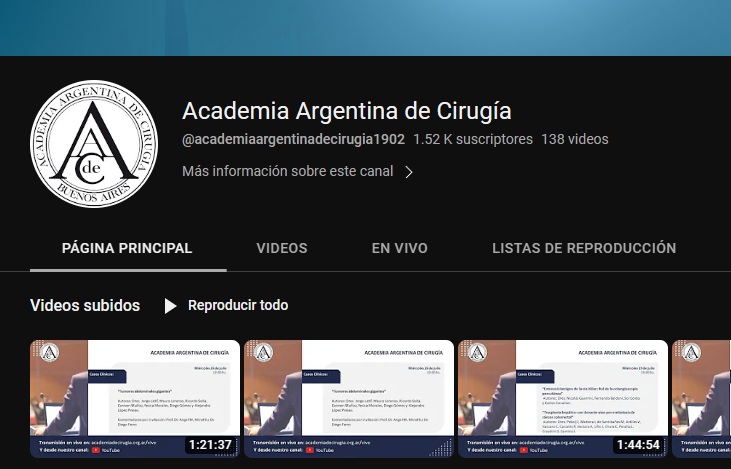The width and height of the screenshot is (731, 469).
Task: Open the second video thumbnail about Tumores abdominales
Action: (349, 399)
